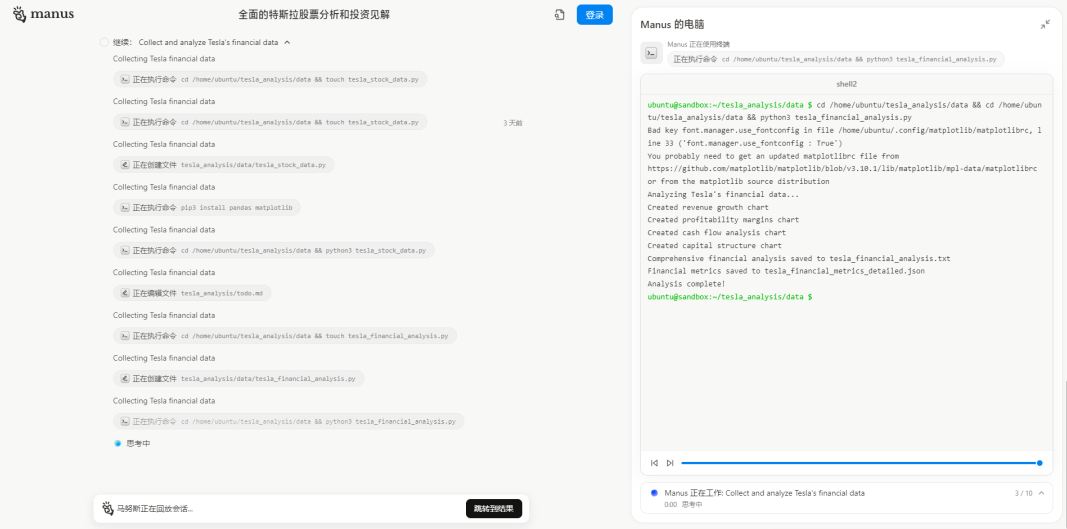
Task: Open the 'pip3 install pandas matplotlib' command chip
Action: click(207, 208)
